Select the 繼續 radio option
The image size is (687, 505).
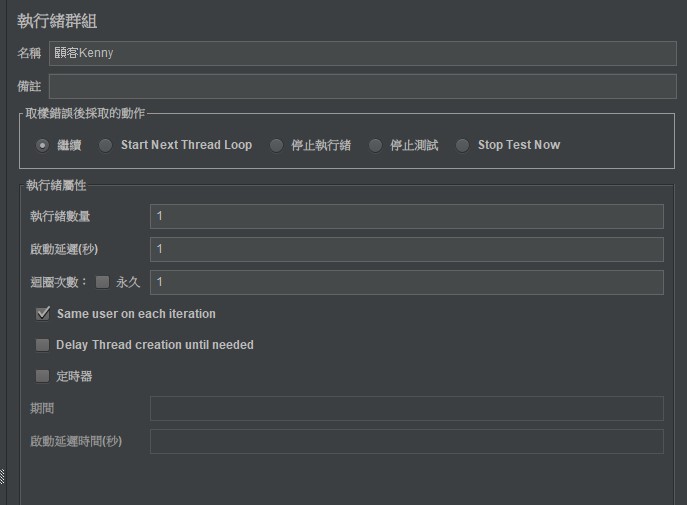click(43, 145)
